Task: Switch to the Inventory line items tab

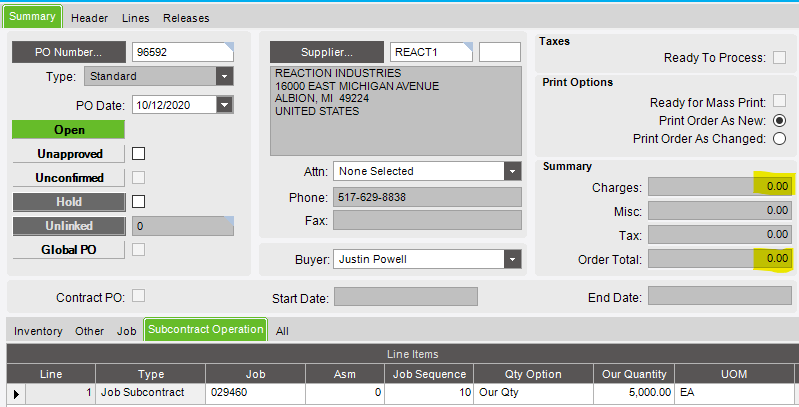Action: pyautogui.click(x=38, y=331)
